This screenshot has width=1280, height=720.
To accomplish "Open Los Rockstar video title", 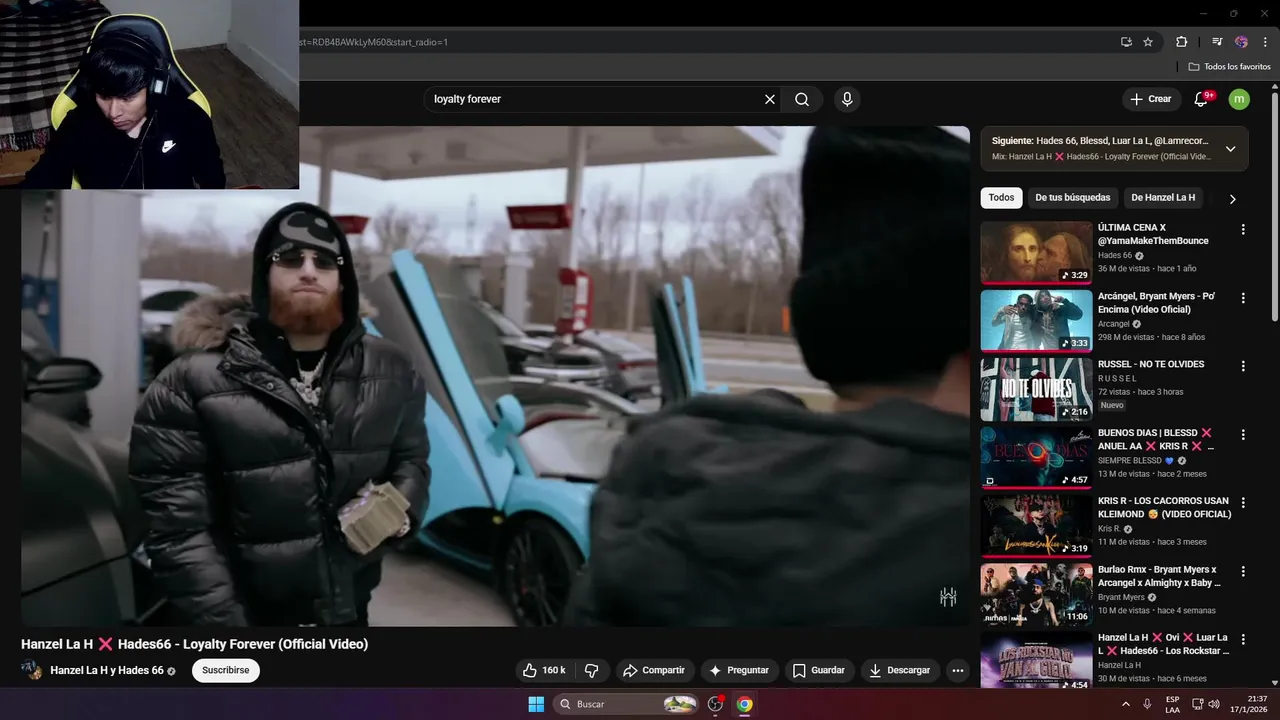I will coord(1163,644).
